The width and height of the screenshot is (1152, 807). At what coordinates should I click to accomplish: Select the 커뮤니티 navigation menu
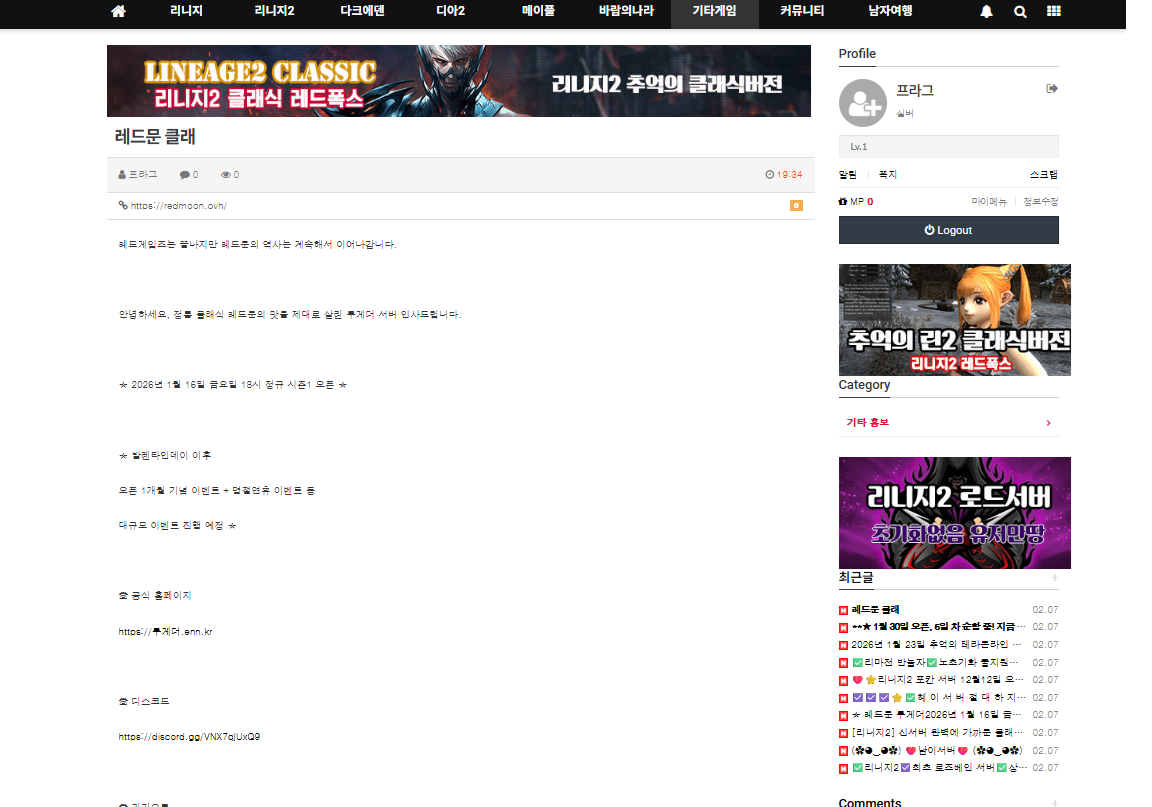802,12
